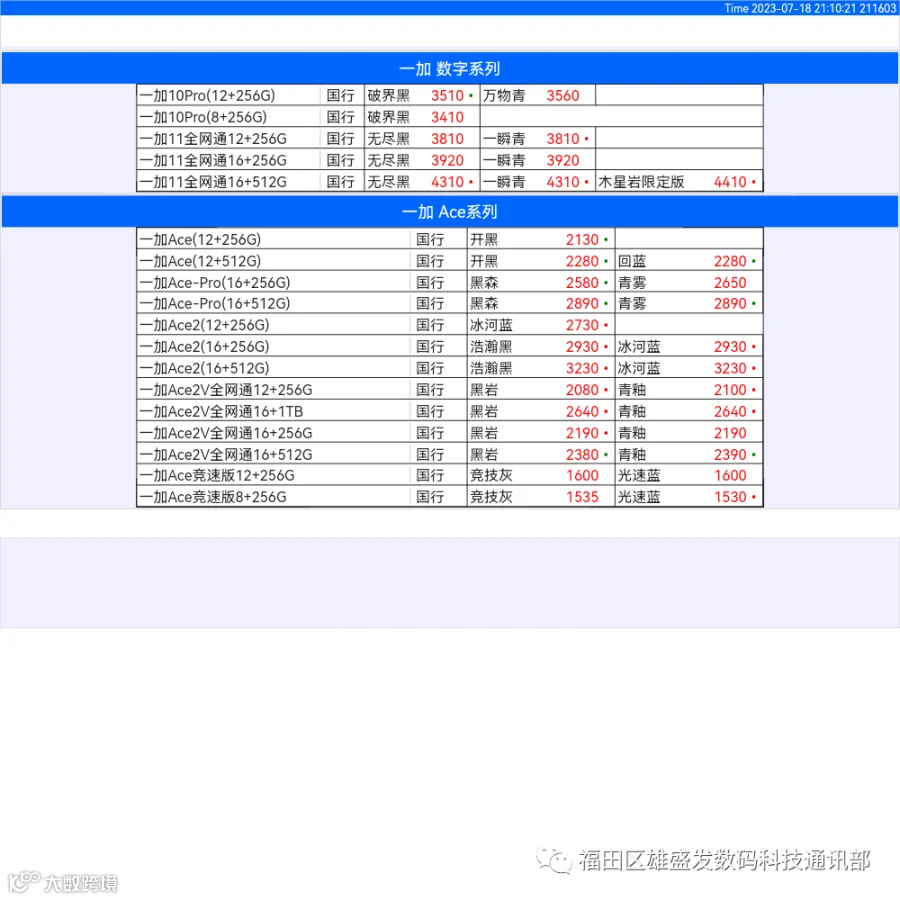Click '一瞬青' in the 一加11全网通12+256G row
Viewport: 900px width, 900px height.
(504, 139)
